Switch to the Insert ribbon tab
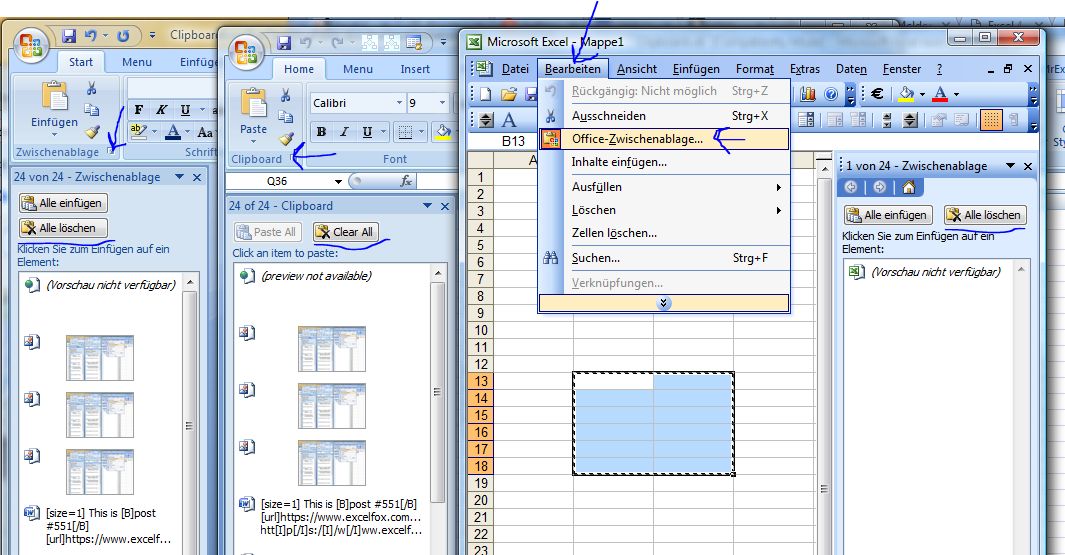This screenshot has height=555, width=1065. click(415, 69)
